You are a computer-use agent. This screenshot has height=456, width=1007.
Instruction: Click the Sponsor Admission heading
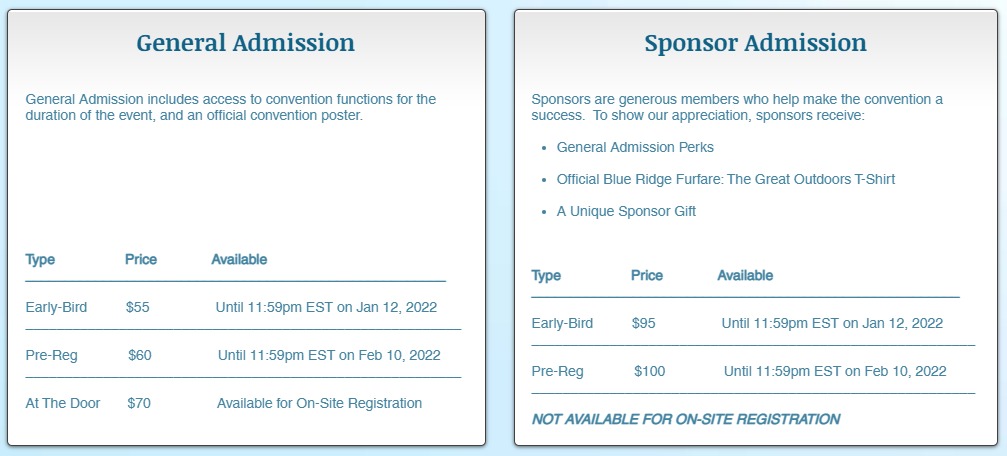755,43
